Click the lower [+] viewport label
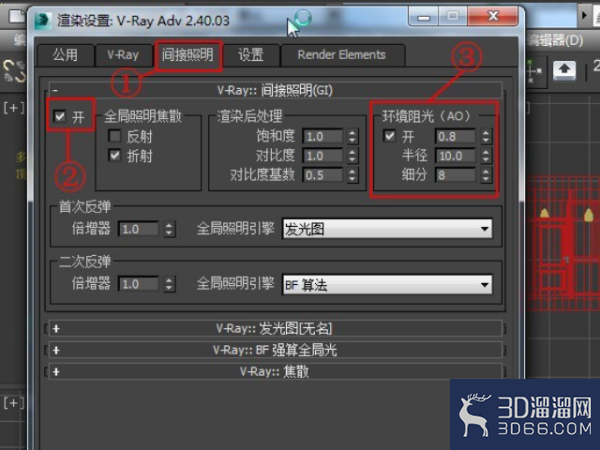Image resolution: width=600 pixels, height=450 pixels. (12, 403)
